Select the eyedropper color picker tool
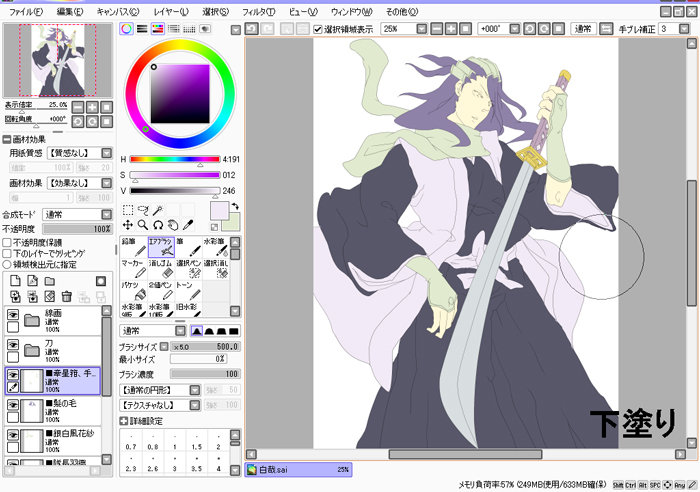The width and height of the screenshot is (700, 492). [189, 226]
